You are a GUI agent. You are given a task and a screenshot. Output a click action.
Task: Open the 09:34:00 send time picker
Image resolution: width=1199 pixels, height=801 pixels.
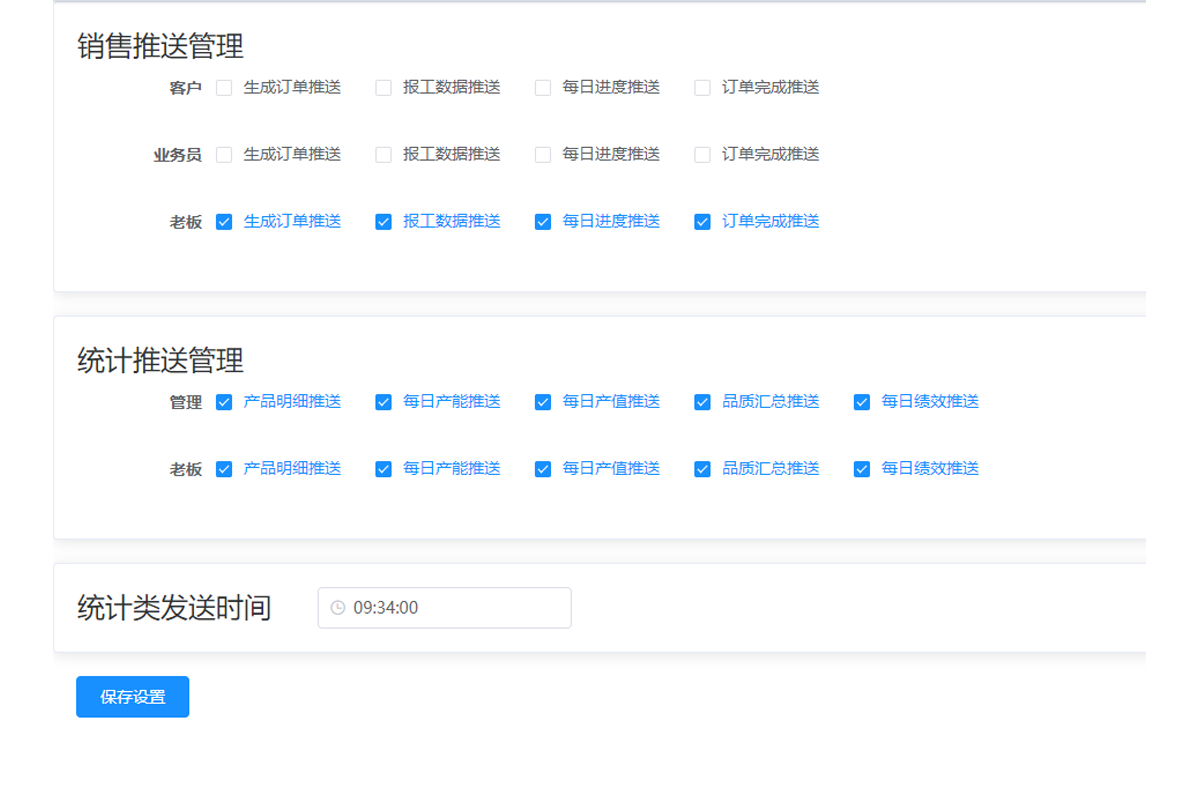coord(445,608)
